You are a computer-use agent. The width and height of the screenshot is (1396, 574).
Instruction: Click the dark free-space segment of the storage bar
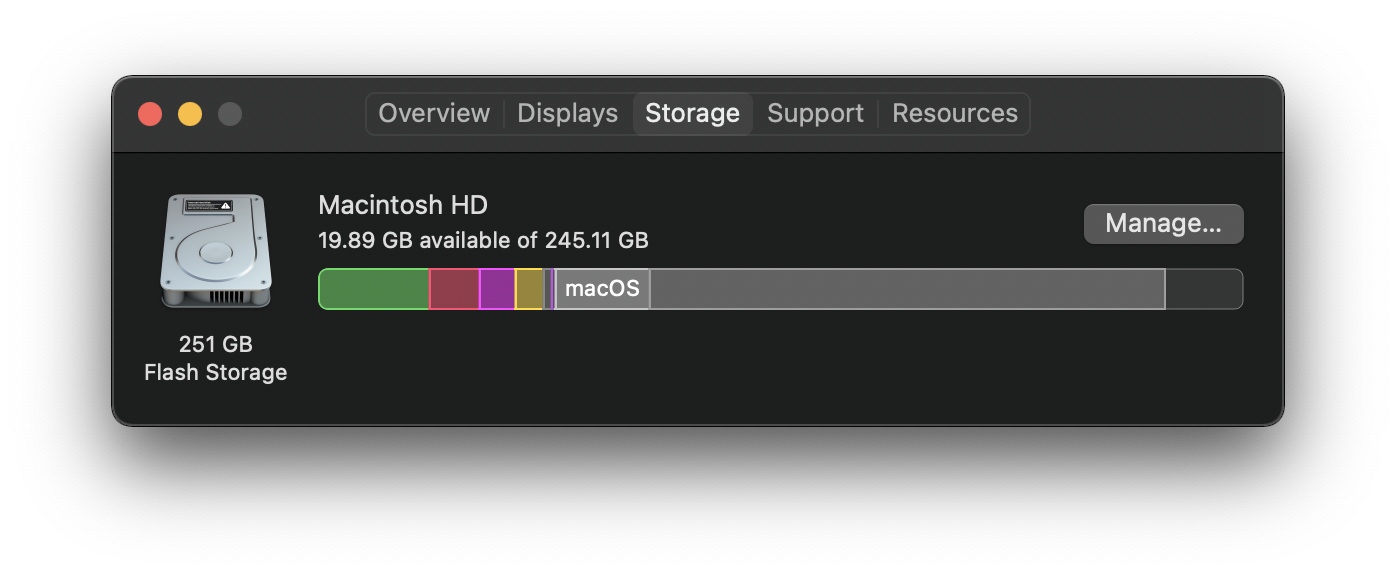pyautogui.click(x=1204, y=289)
